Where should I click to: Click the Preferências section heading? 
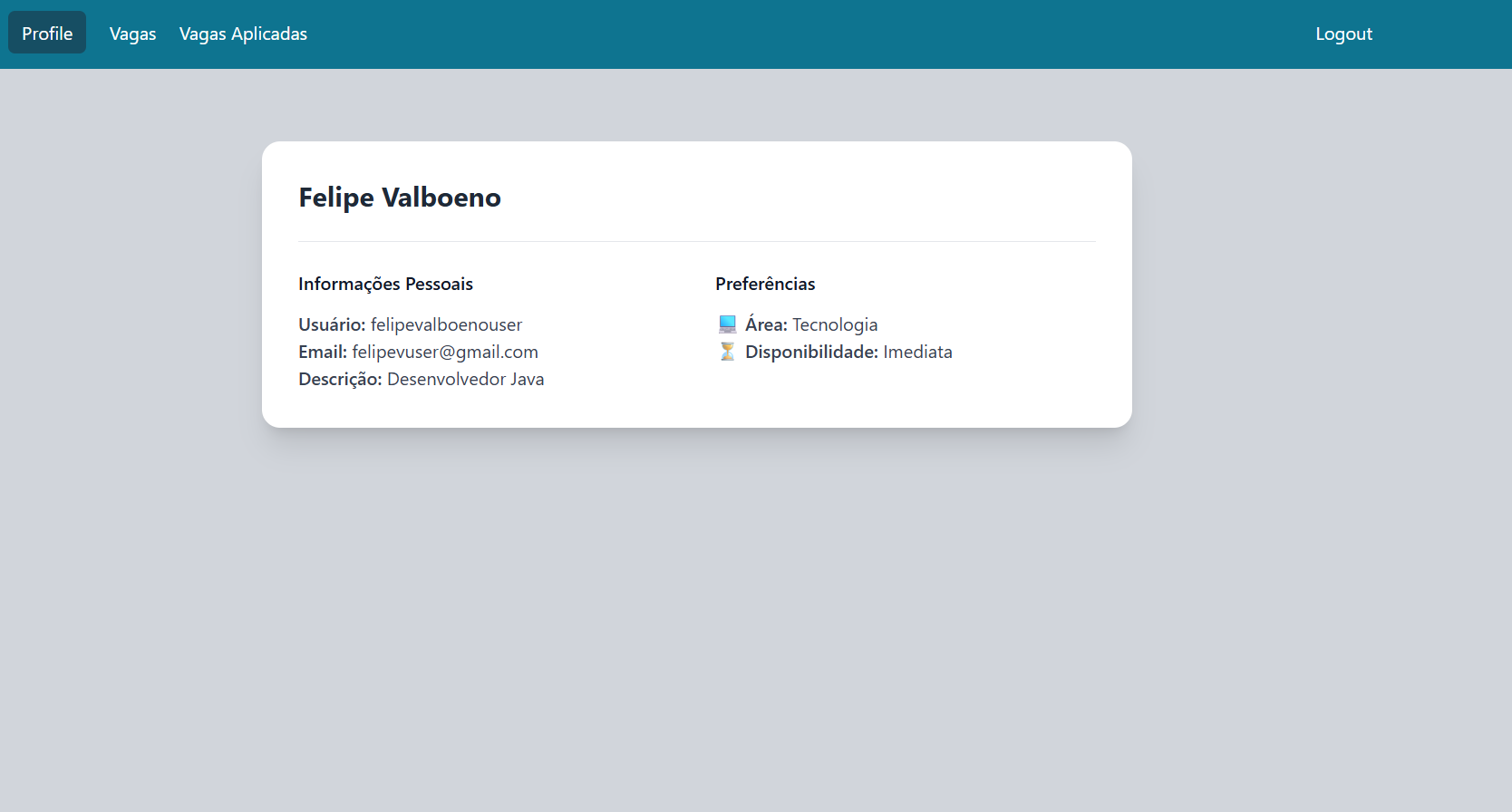pyautogui.click(x=765, y=284)
